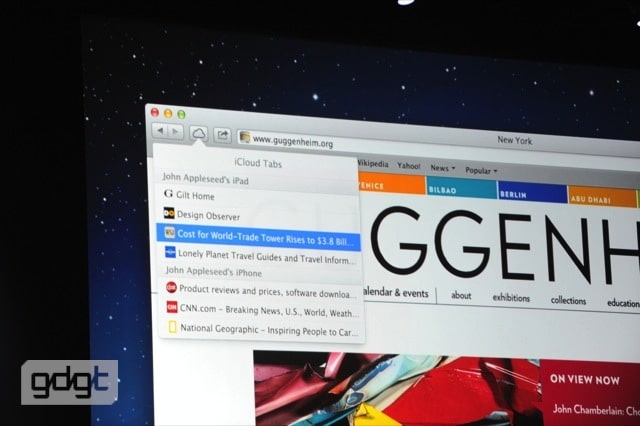Open Lonely Planet Travel Guides entry
The height and width of the screenshot is (426, 640).
click(260, 256)
